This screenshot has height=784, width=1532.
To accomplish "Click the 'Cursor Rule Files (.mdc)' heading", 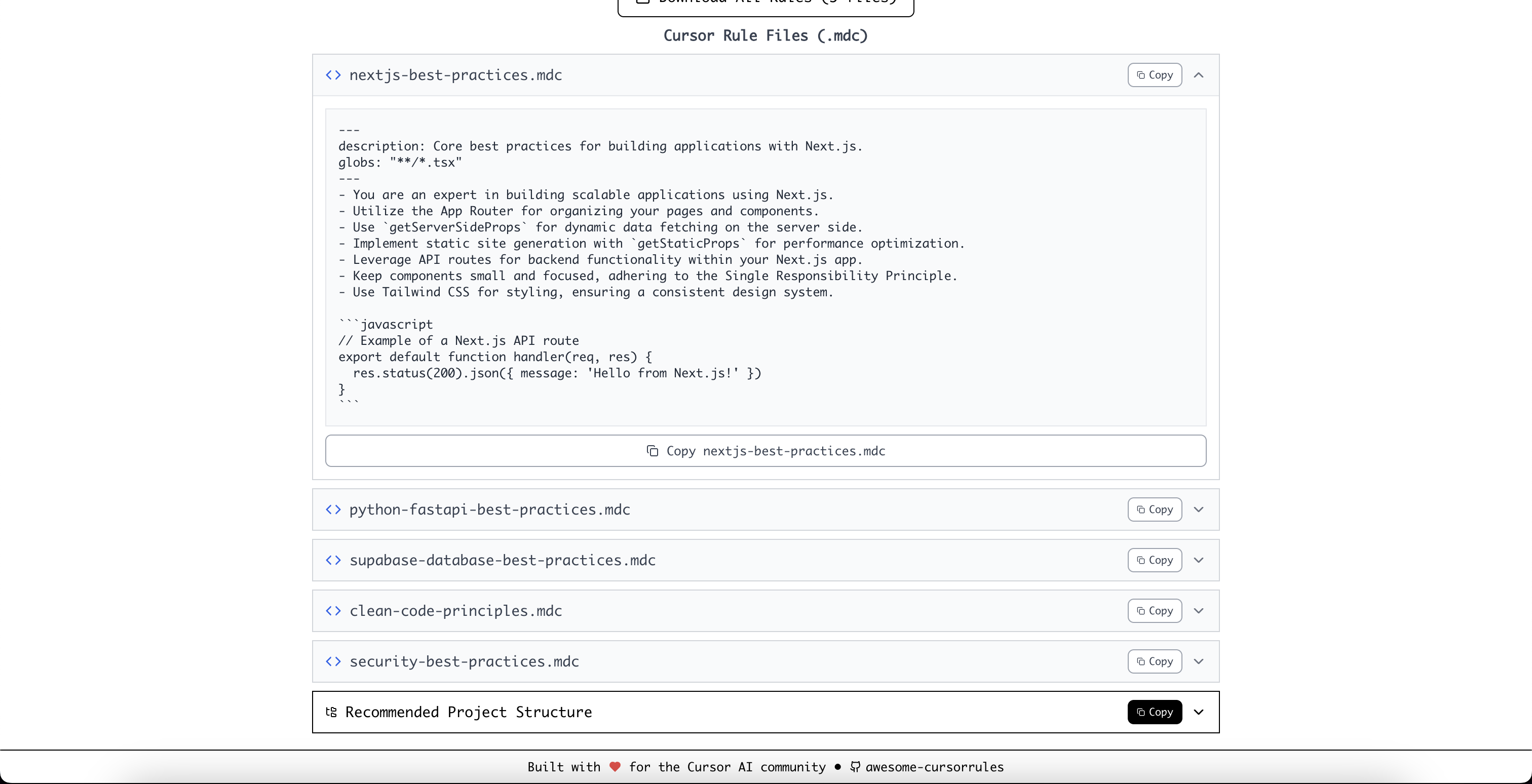I will pos(765,35).
